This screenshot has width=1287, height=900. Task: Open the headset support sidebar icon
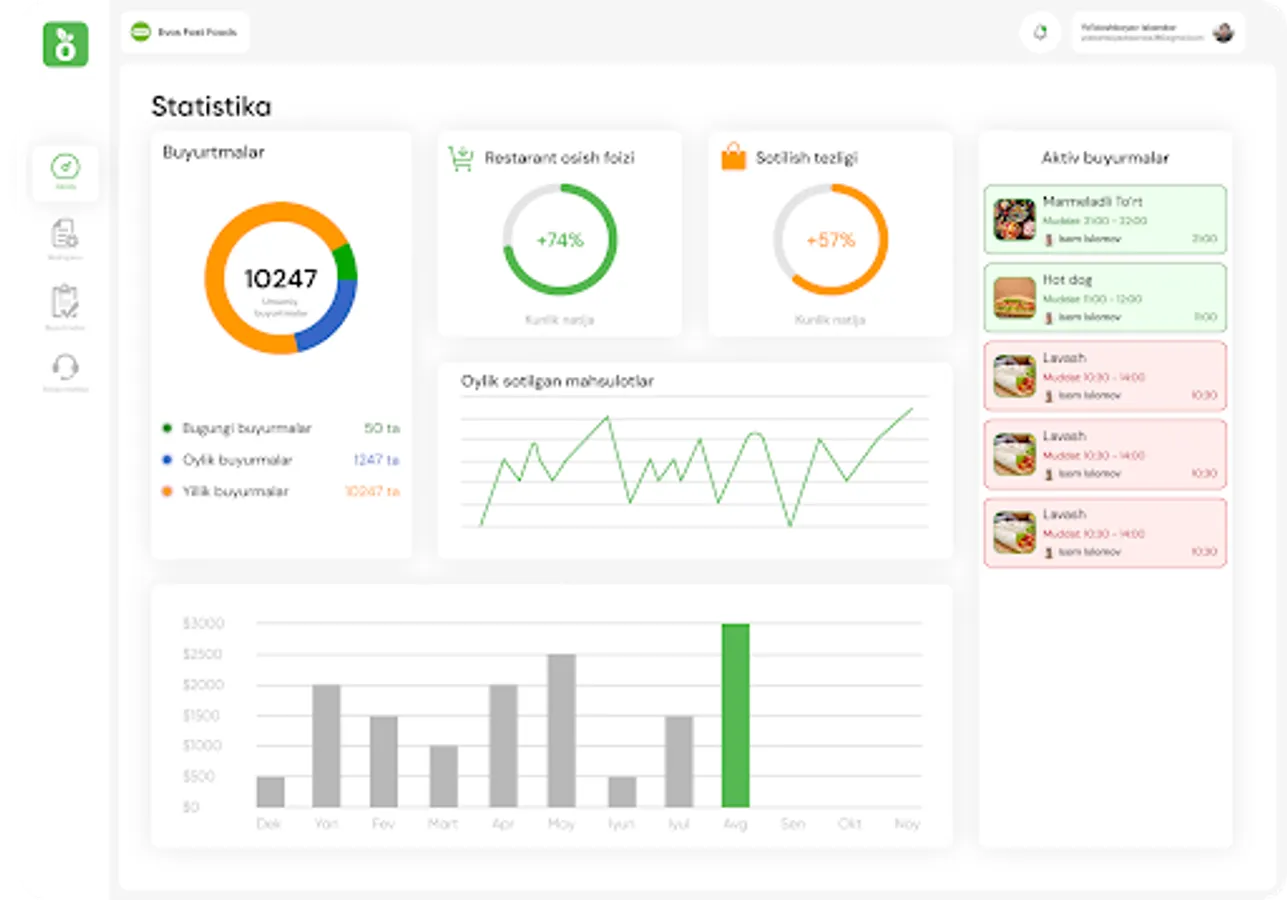click(65, 367)
